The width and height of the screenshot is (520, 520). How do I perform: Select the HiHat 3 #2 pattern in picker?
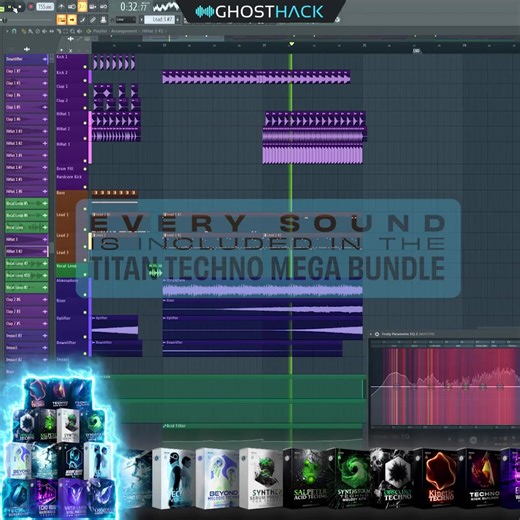(26, 251)
